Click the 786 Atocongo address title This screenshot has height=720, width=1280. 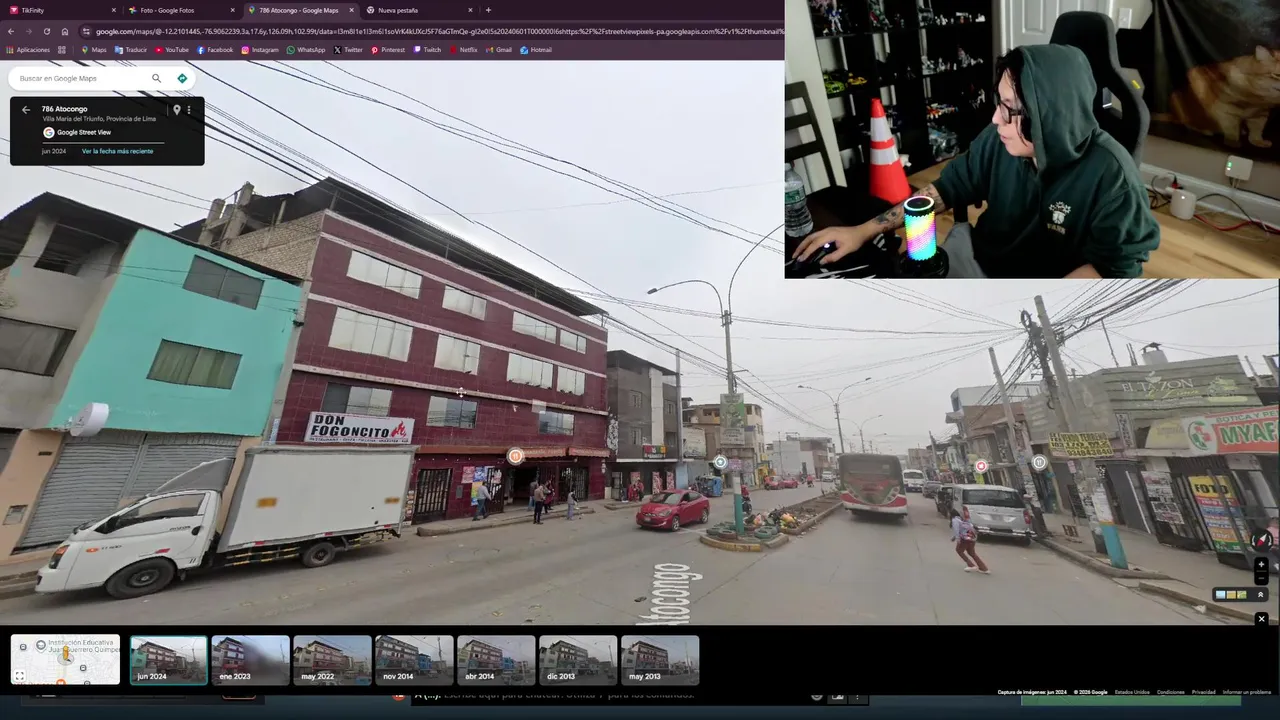coord(64,109)
